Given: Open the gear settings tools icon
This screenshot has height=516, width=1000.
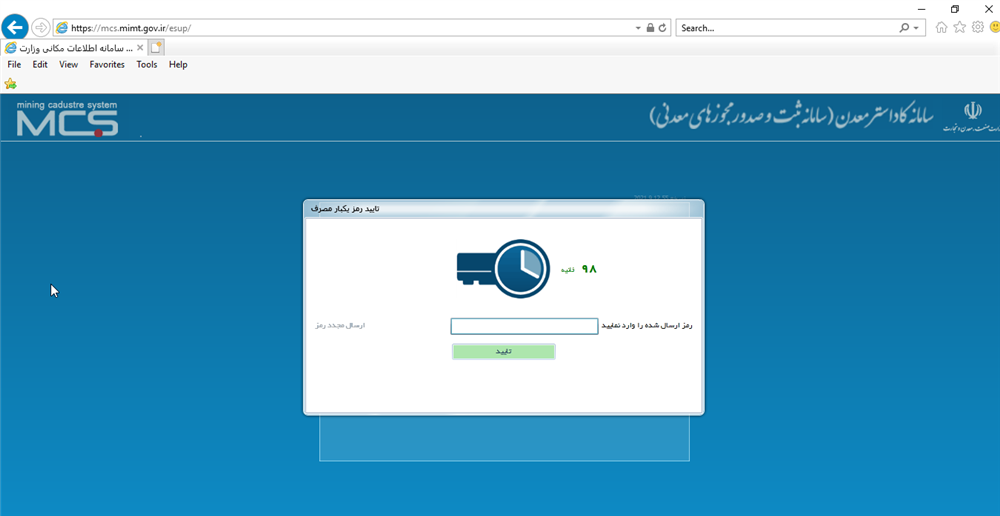Looking at the screenshot, I should [x=977, y=27].
